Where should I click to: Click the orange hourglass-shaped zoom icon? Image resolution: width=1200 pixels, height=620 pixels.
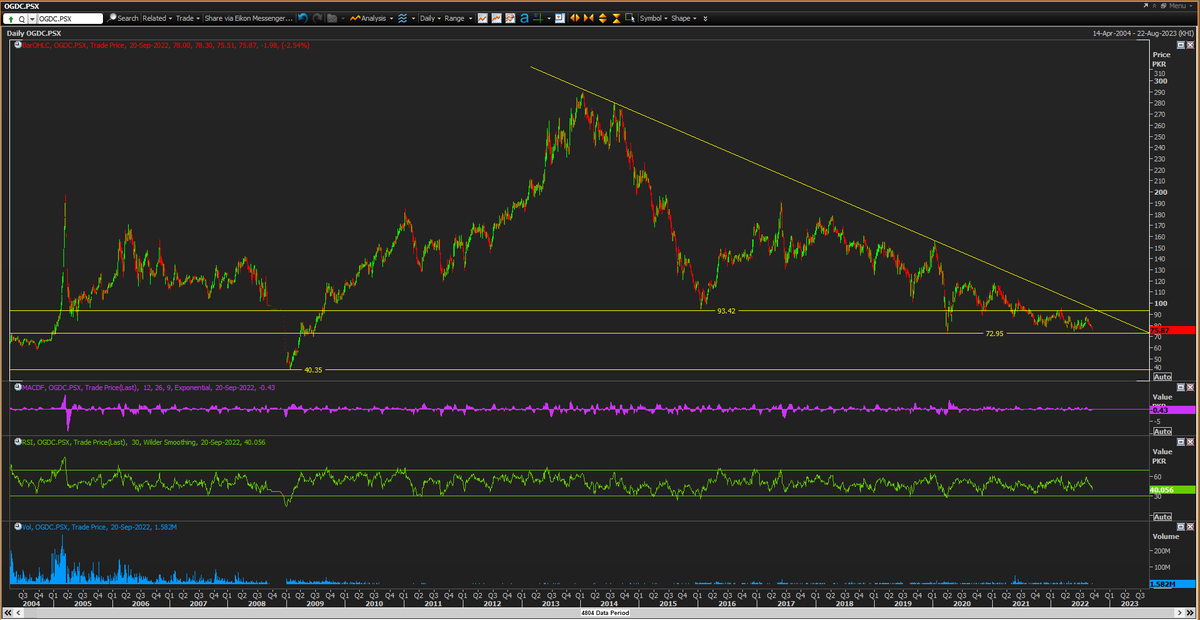[614, 18]
